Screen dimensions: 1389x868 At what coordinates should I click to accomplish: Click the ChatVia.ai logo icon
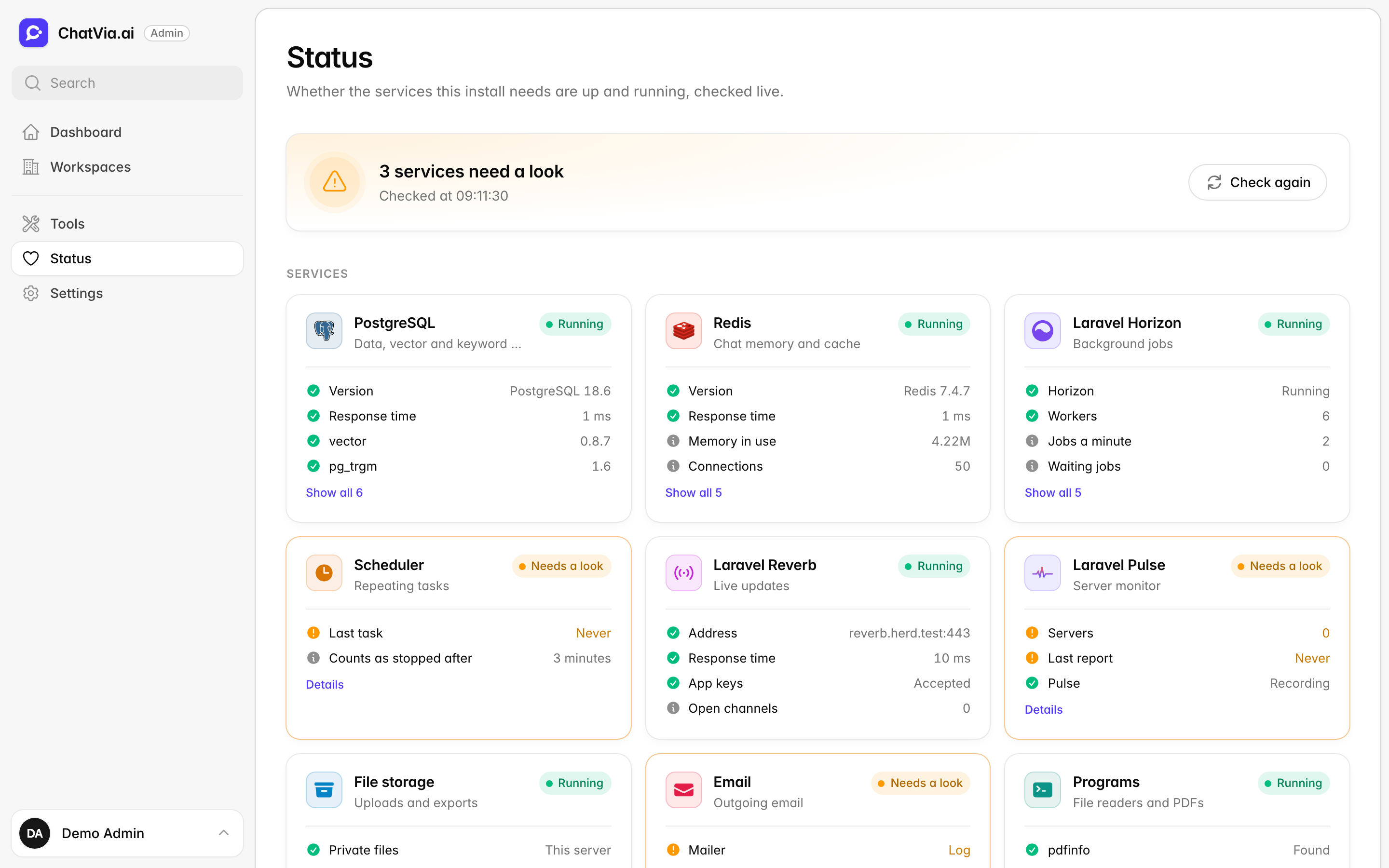click(33, 33)
